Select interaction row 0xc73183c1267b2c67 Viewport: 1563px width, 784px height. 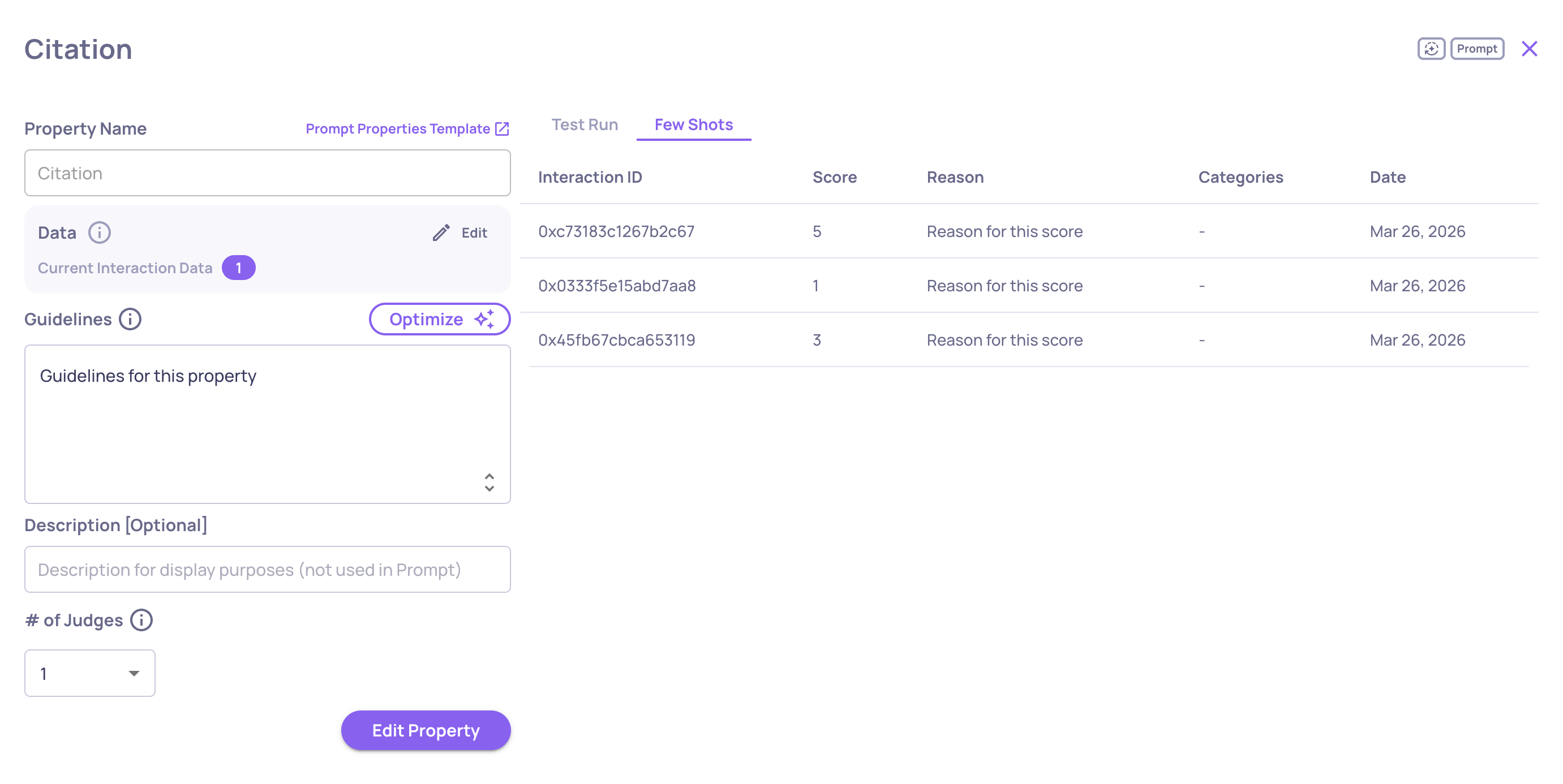616,231
